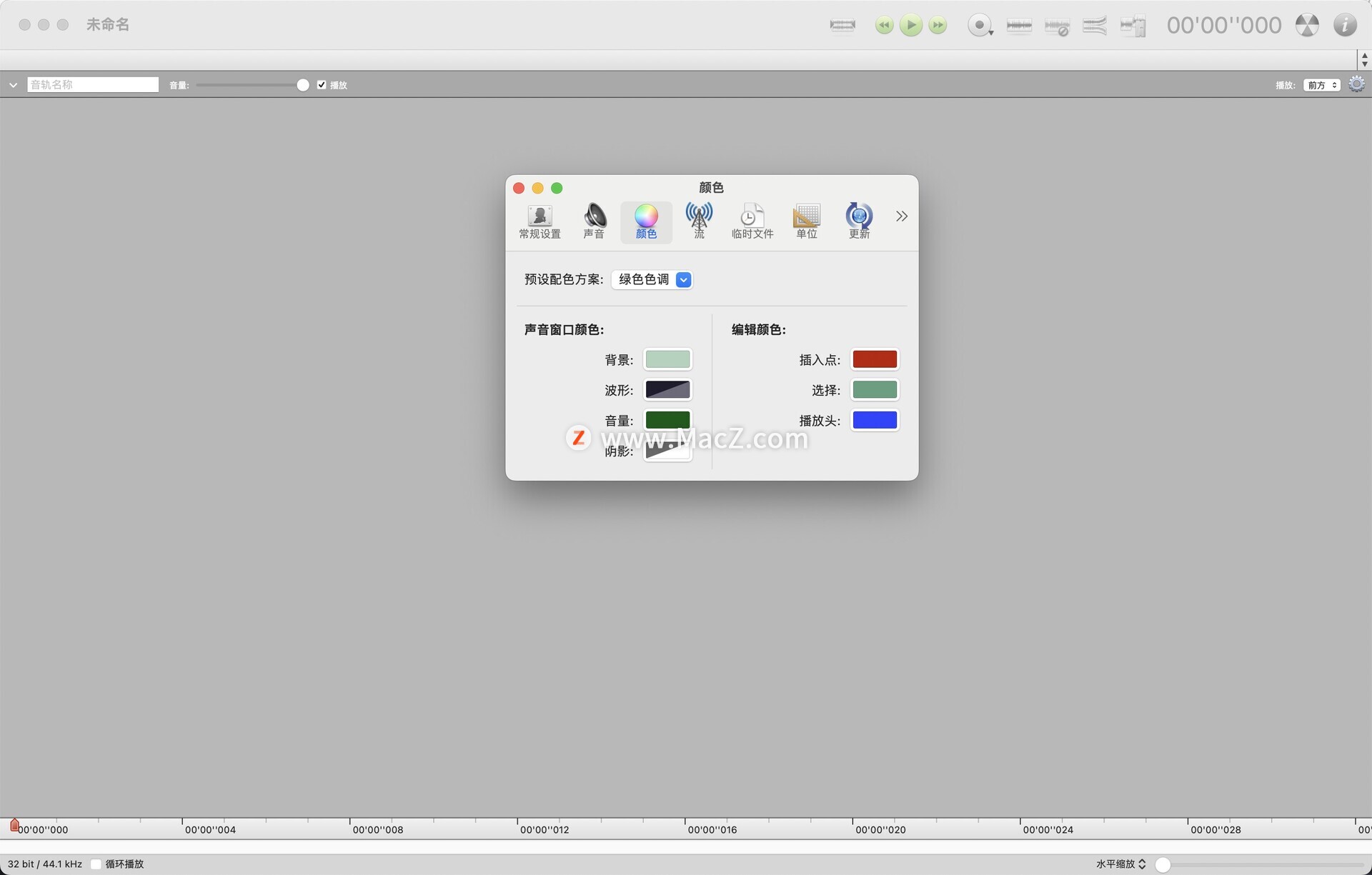Click the waveform fit-to-window icon in the toolbar
This screenshot has height=875, width=1372.
pos(842,25)
